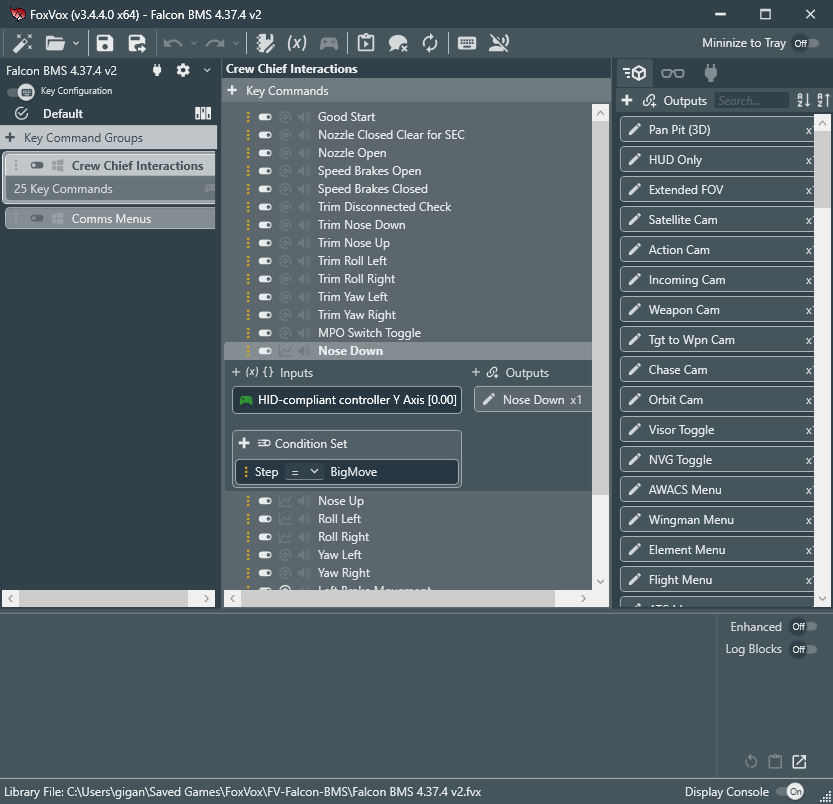
Task: Toggle Enhanced console switch
Action: 803,627
